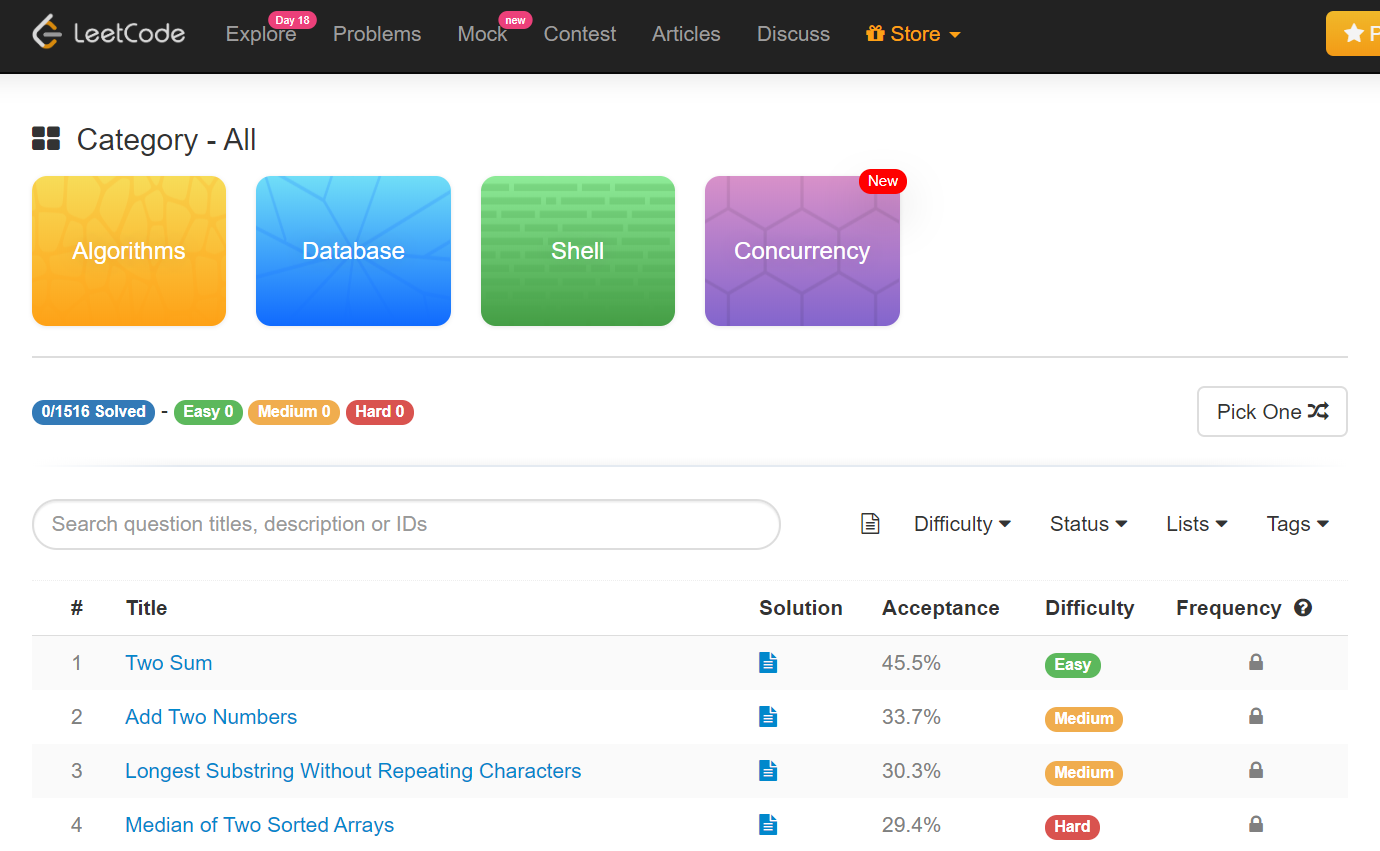Open solution icon for Median of Two Sorted Arrays

768,824
